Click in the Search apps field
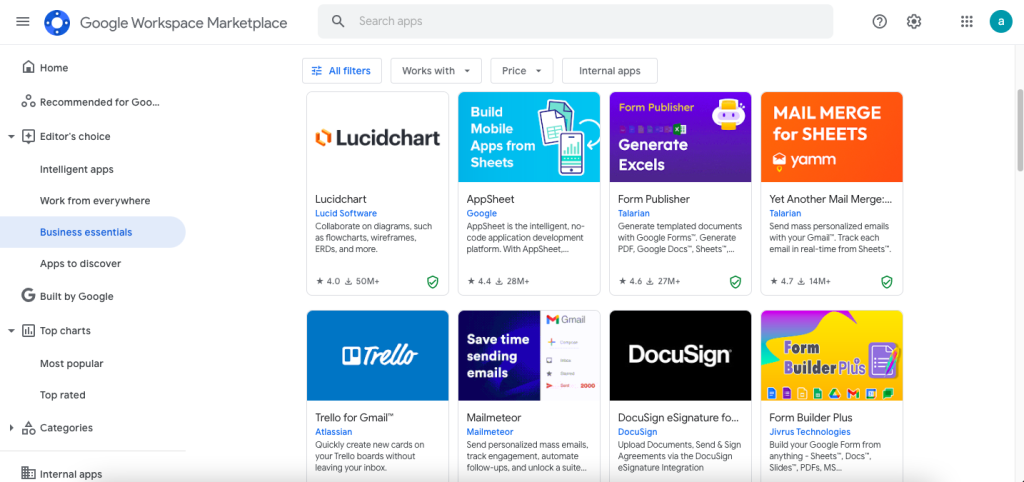 coord(575,21)
